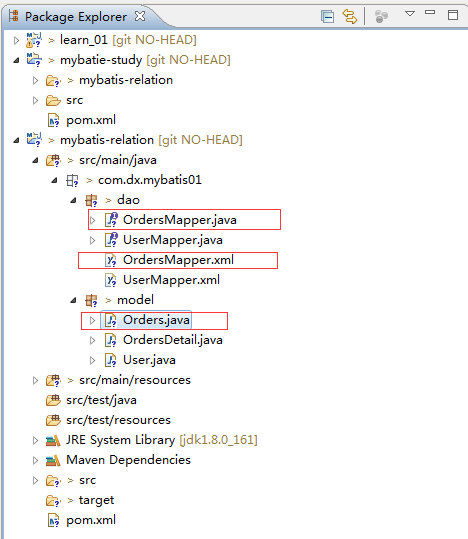
Task: Click the focus on active task icon
Action: pyautogui.click(x=381, y=16)
